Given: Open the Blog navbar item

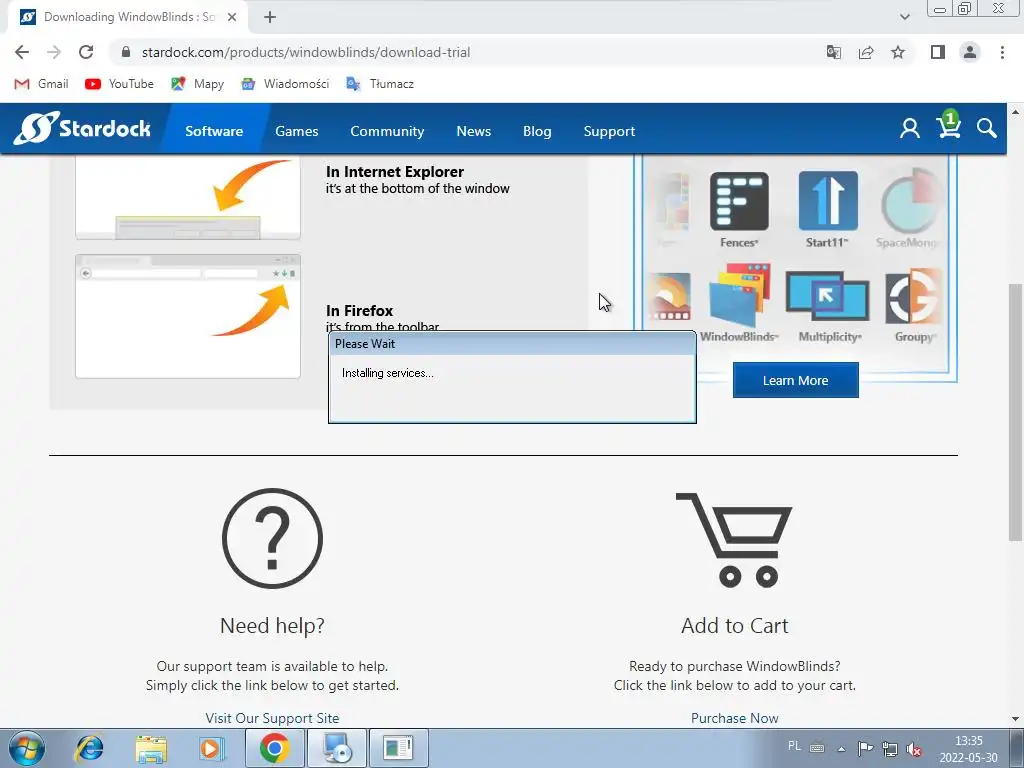Looking at the screenshot, I should pos(537,131).
